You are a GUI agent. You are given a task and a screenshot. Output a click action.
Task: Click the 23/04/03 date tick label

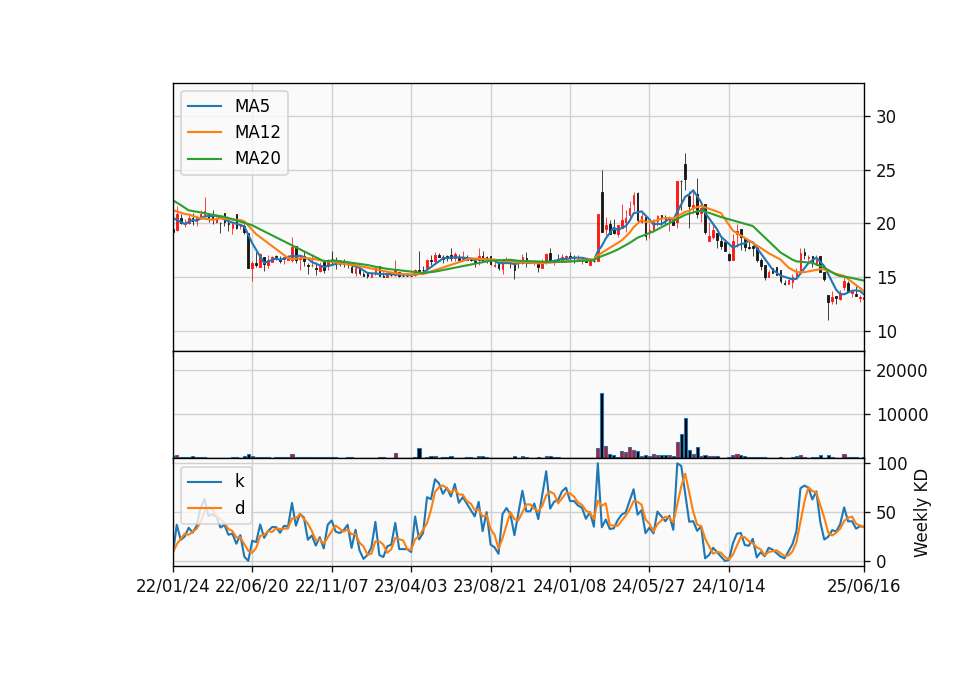click(410, 586)
